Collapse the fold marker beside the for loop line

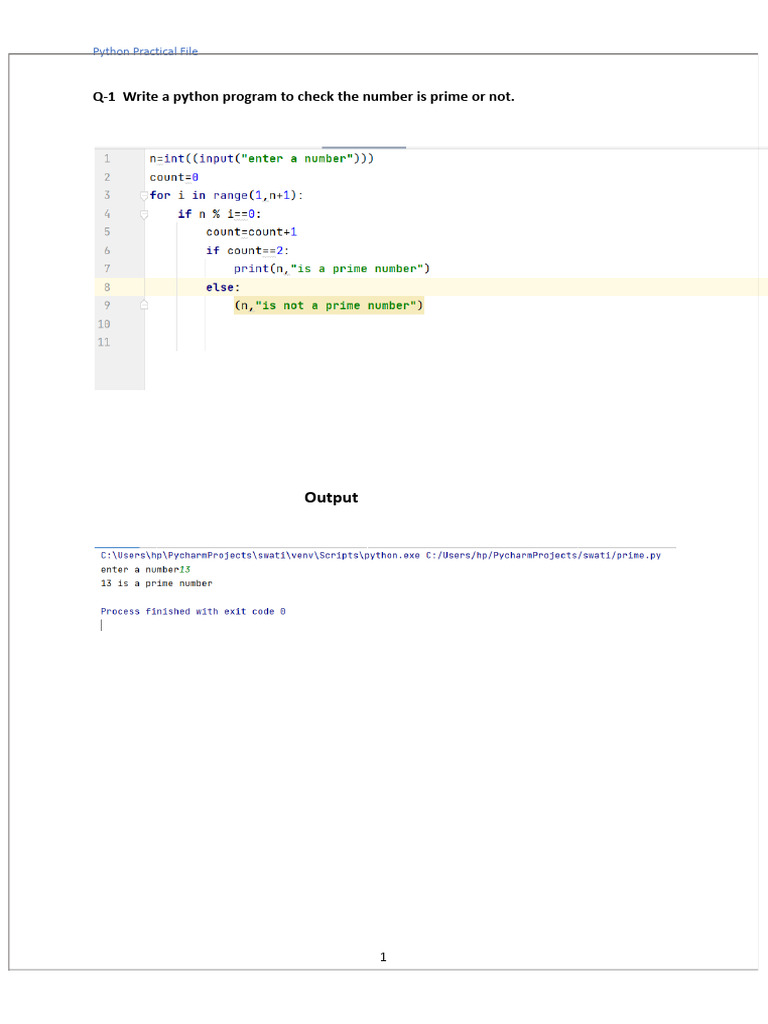(144, 195)
